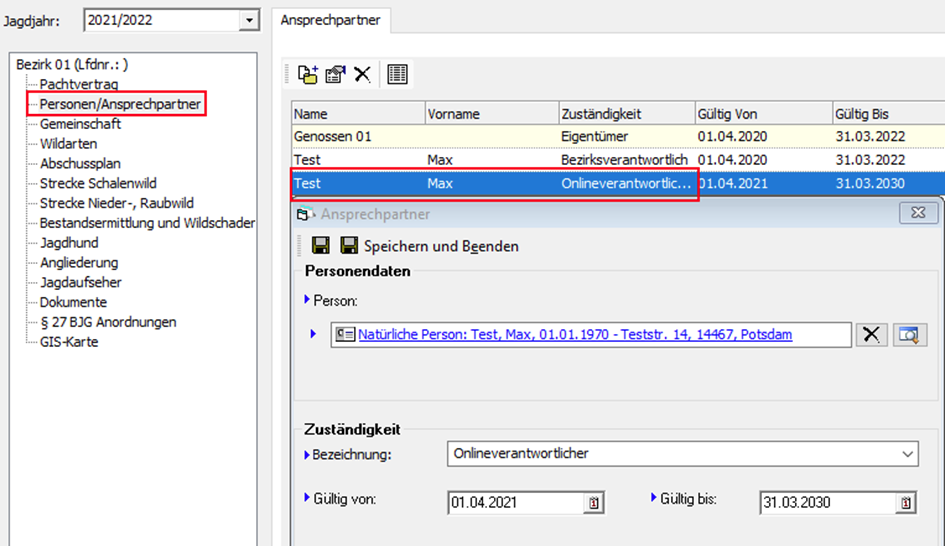Screen dimensions: 945x546
Task: Expand the Bezeichnung dropdown
Action: pos(907,454)
